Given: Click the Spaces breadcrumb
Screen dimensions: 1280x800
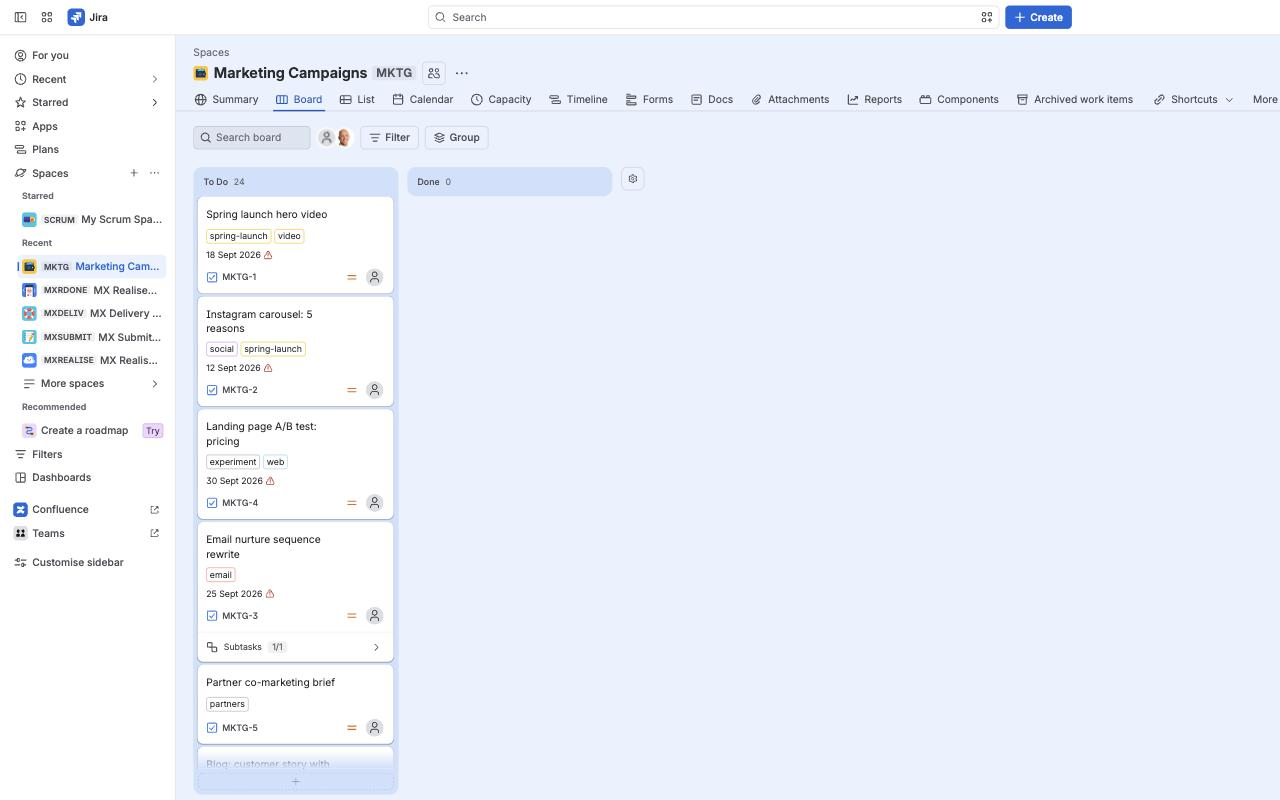Looking at the screenshot, I should click(211, 52).
